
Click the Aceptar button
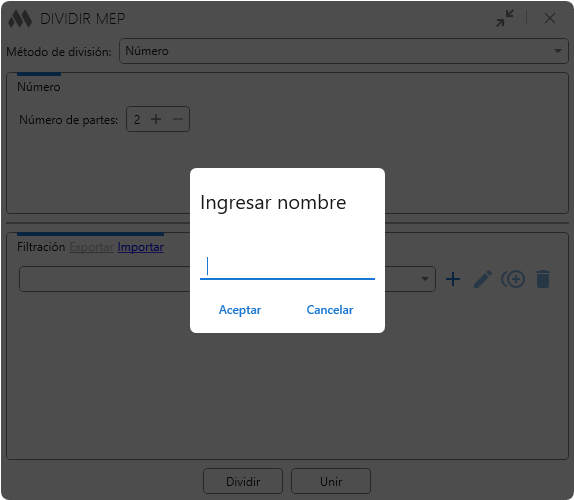click(x=240, y=310)
